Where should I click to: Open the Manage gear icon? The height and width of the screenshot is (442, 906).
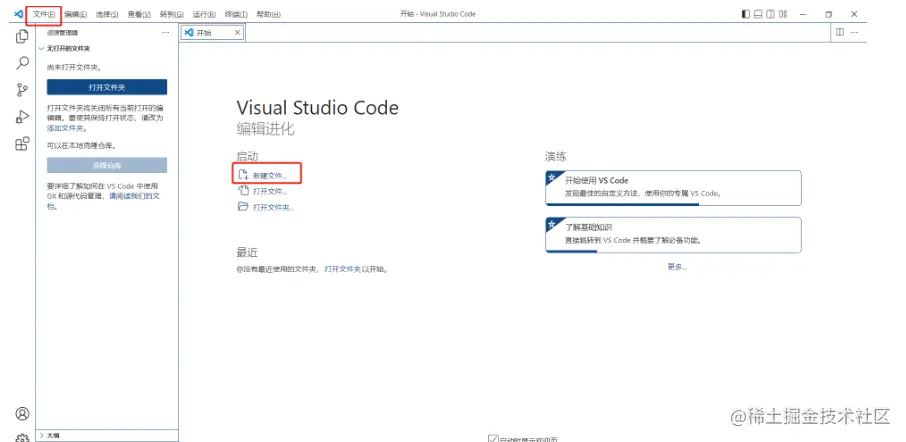pyautogui.click(x=22, y=437)
